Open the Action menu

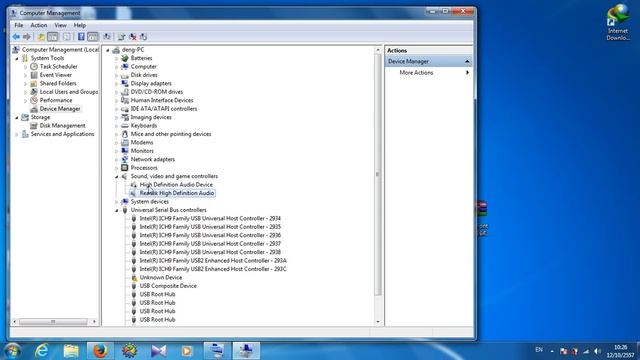(39, 25)
